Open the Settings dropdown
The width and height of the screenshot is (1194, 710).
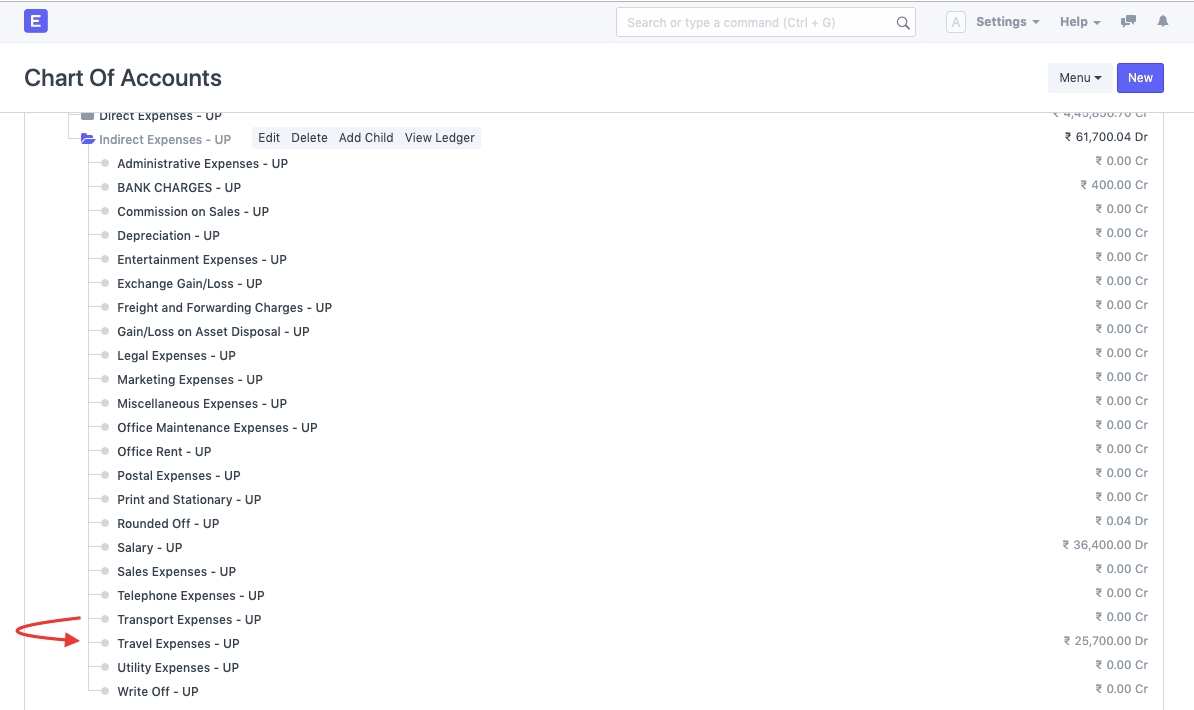(1007, 22)
